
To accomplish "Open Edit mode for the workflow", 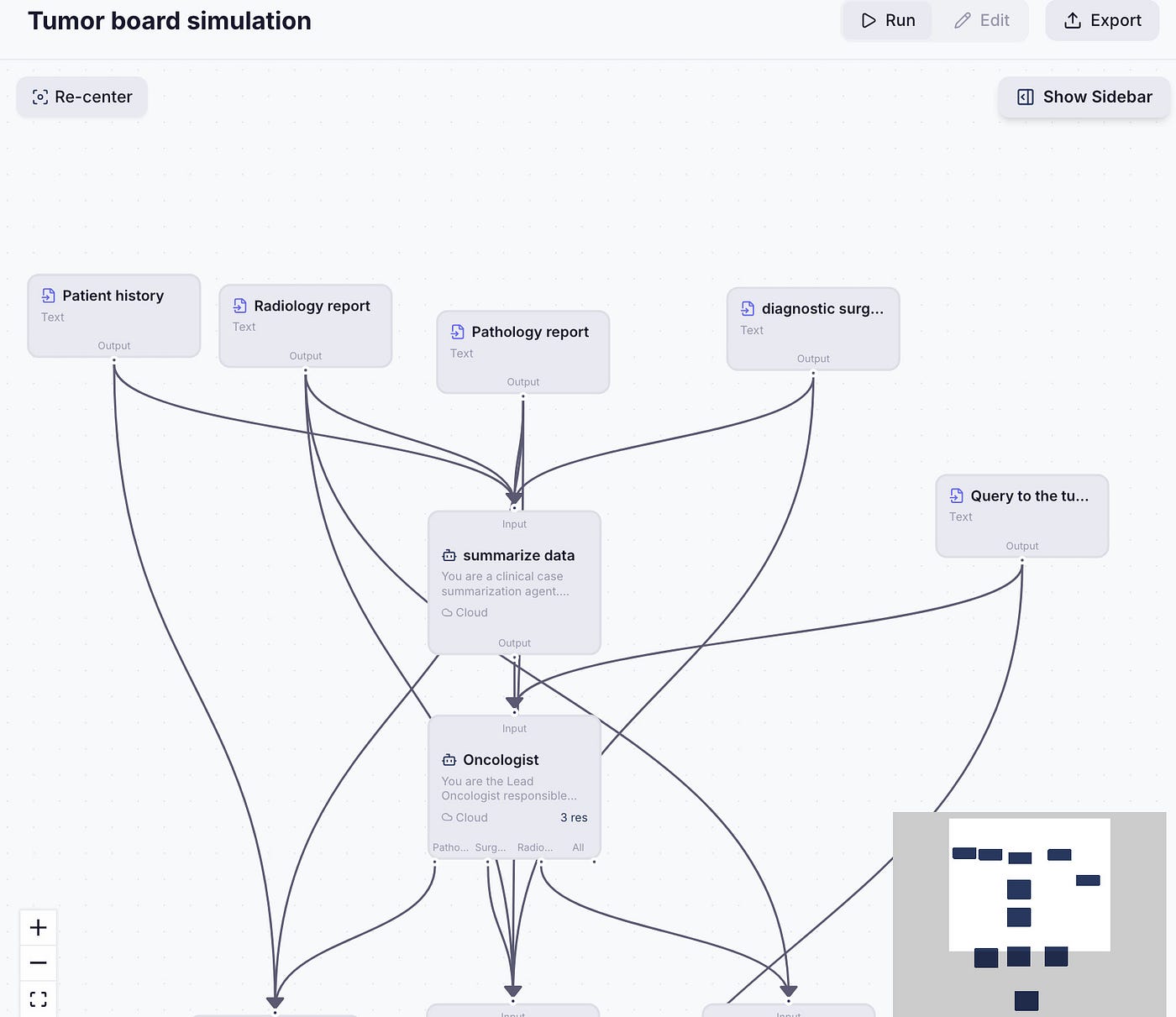I will click(981, 20).
